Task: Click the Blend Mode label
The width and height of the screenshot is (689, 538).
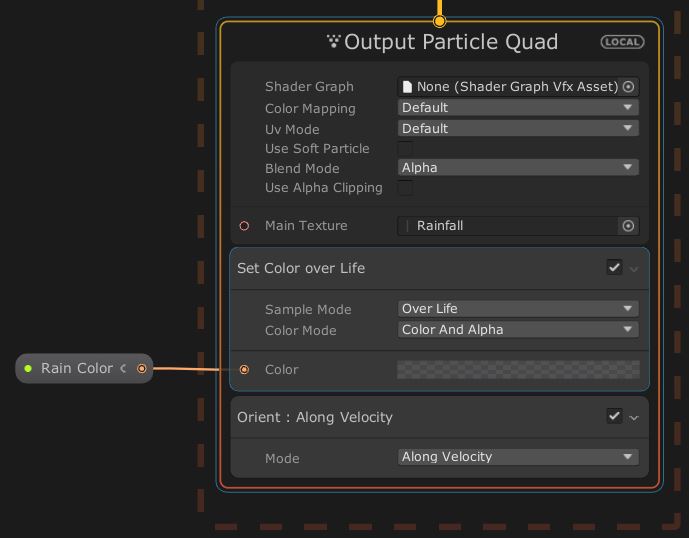Action: point(302,168)
